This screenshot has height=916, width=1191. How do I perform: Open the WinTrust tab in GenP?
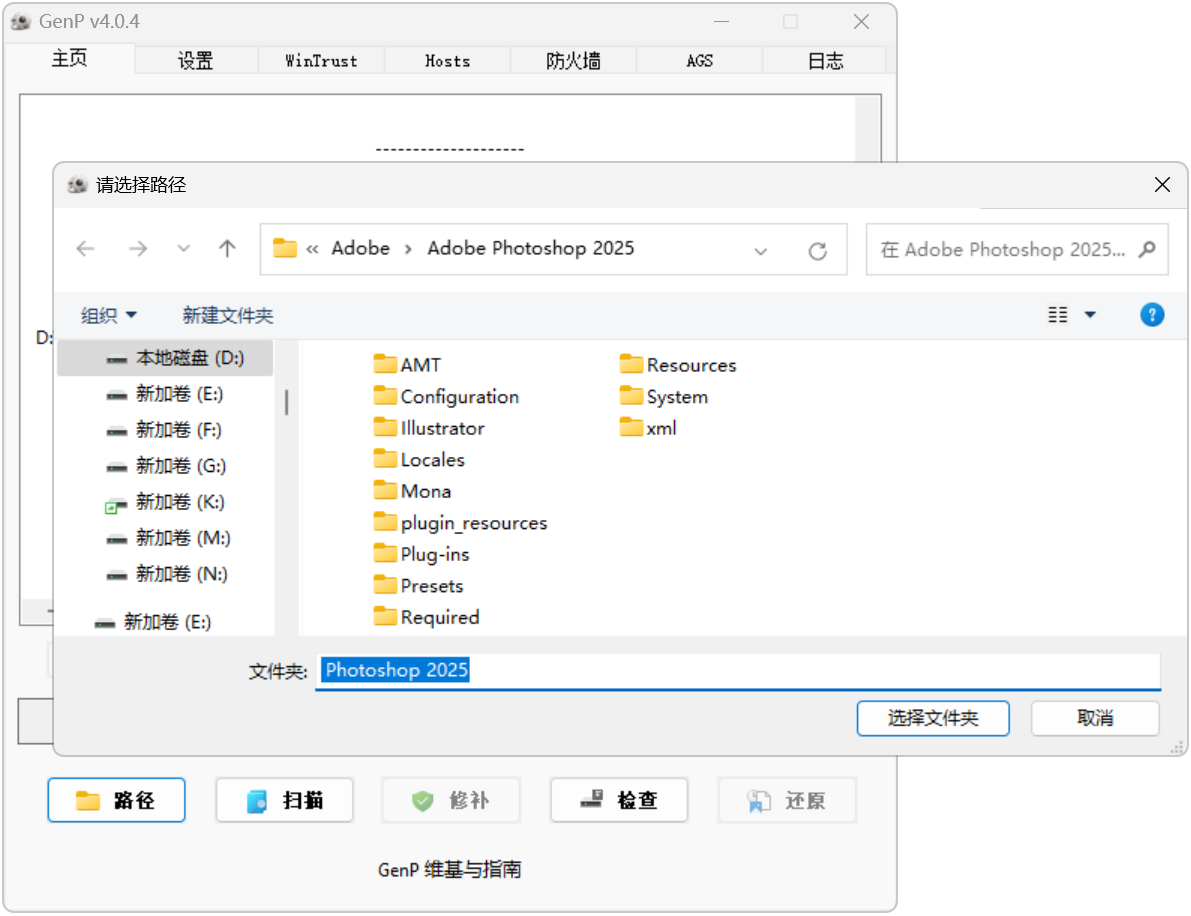[321, 61]
